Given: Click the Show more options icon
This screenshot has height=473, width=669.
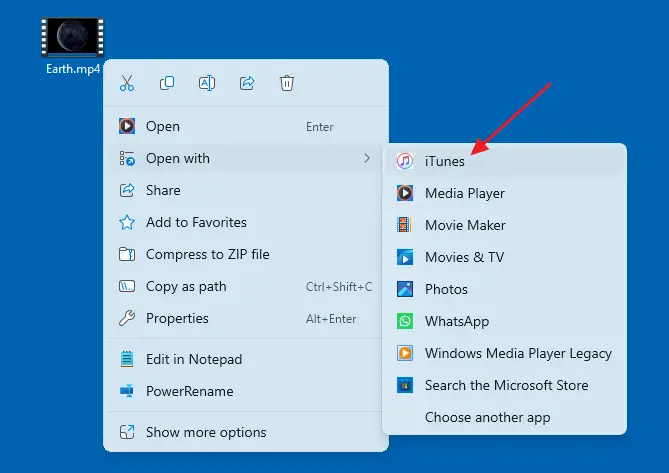Looking at the screenshot, I should point(127,432).
